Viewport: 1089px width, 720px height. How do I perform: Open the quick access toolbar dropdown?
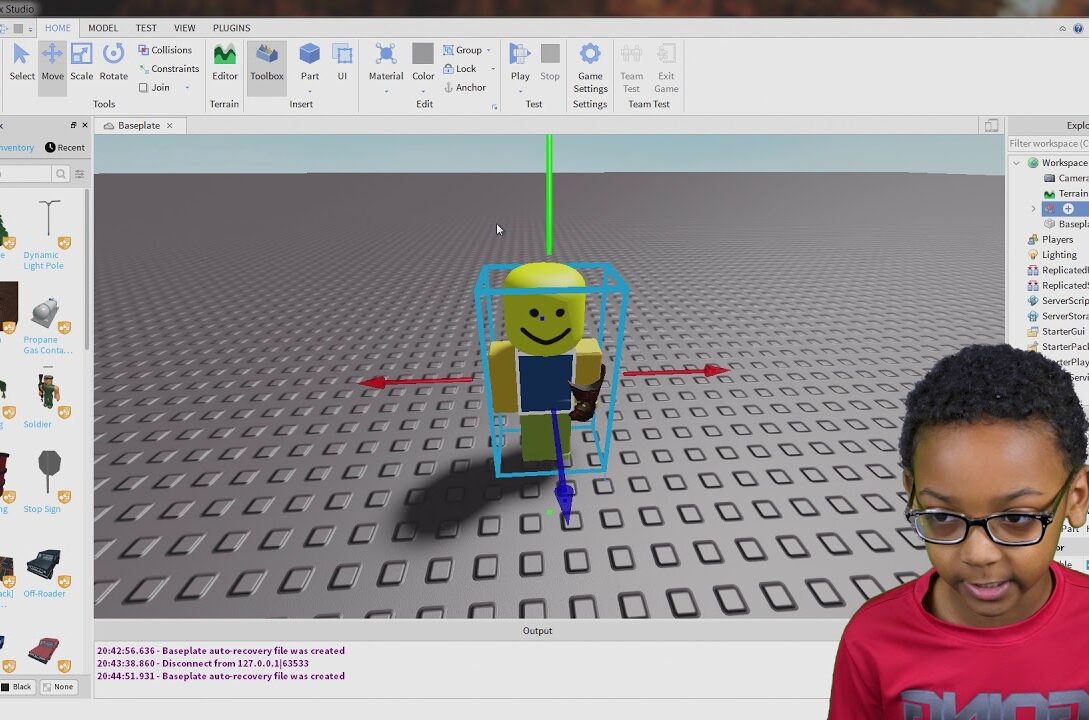click(31, 28)
